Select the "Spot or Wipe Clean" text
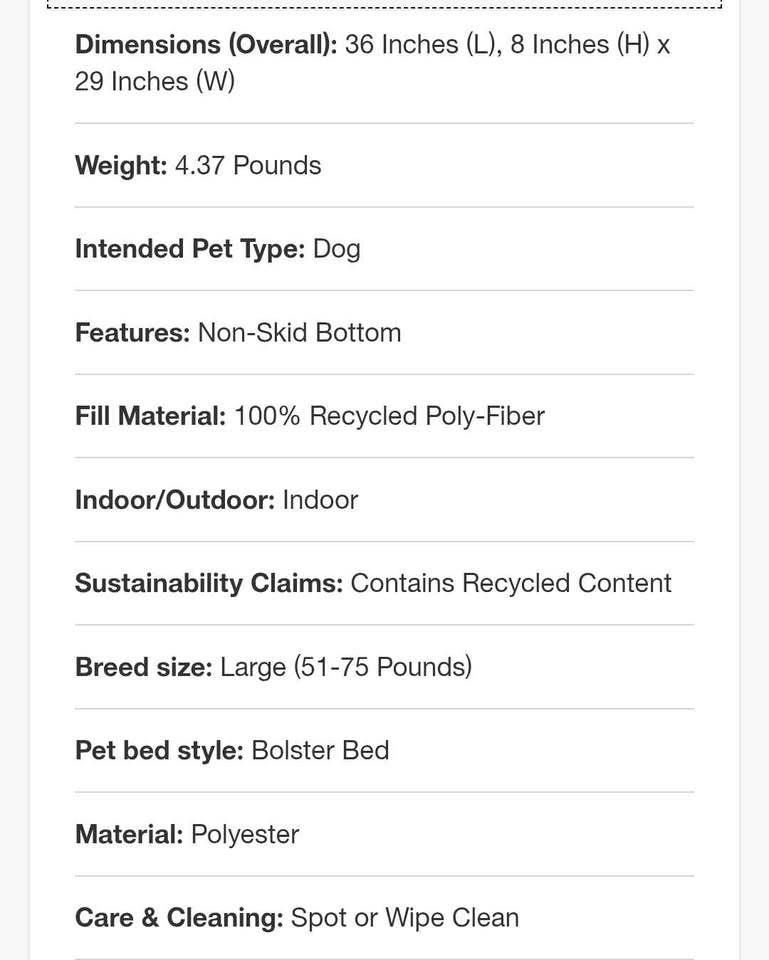769x960 pixels. click(x=405, y=918)
